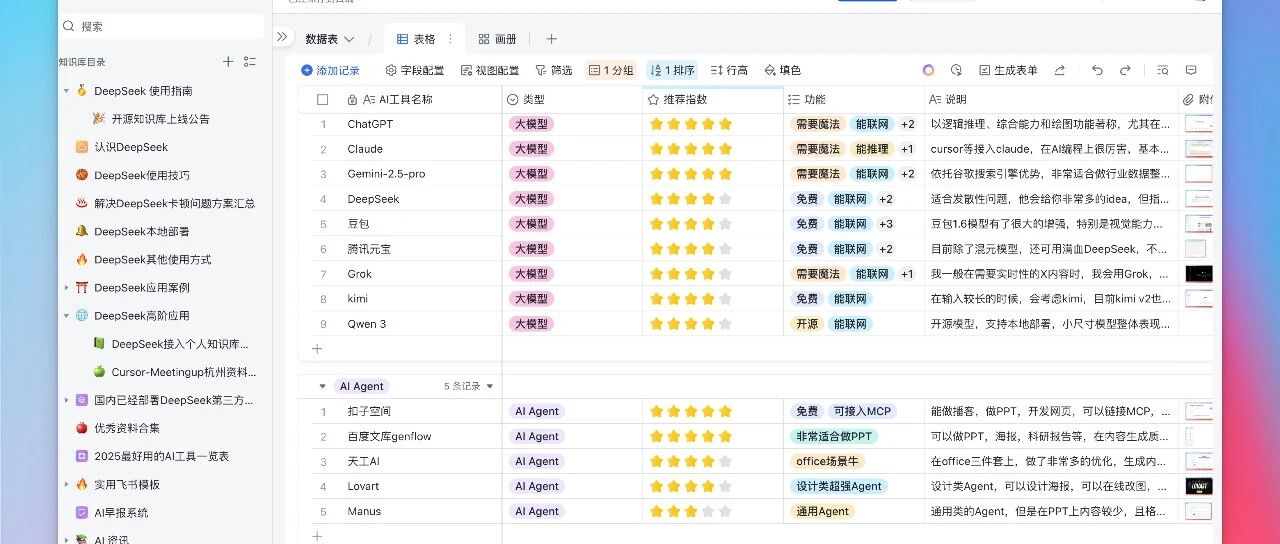Screen dimensions: 1280x544
Task: Select the 天工AI name cell
Action: tap(420, 461)
